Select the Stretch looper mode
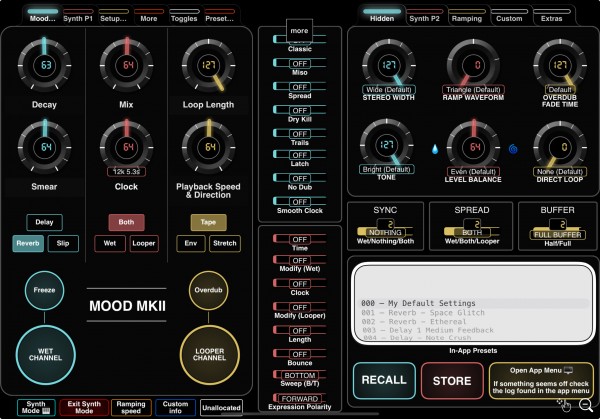600x419 pixels. tap(225, 243)
